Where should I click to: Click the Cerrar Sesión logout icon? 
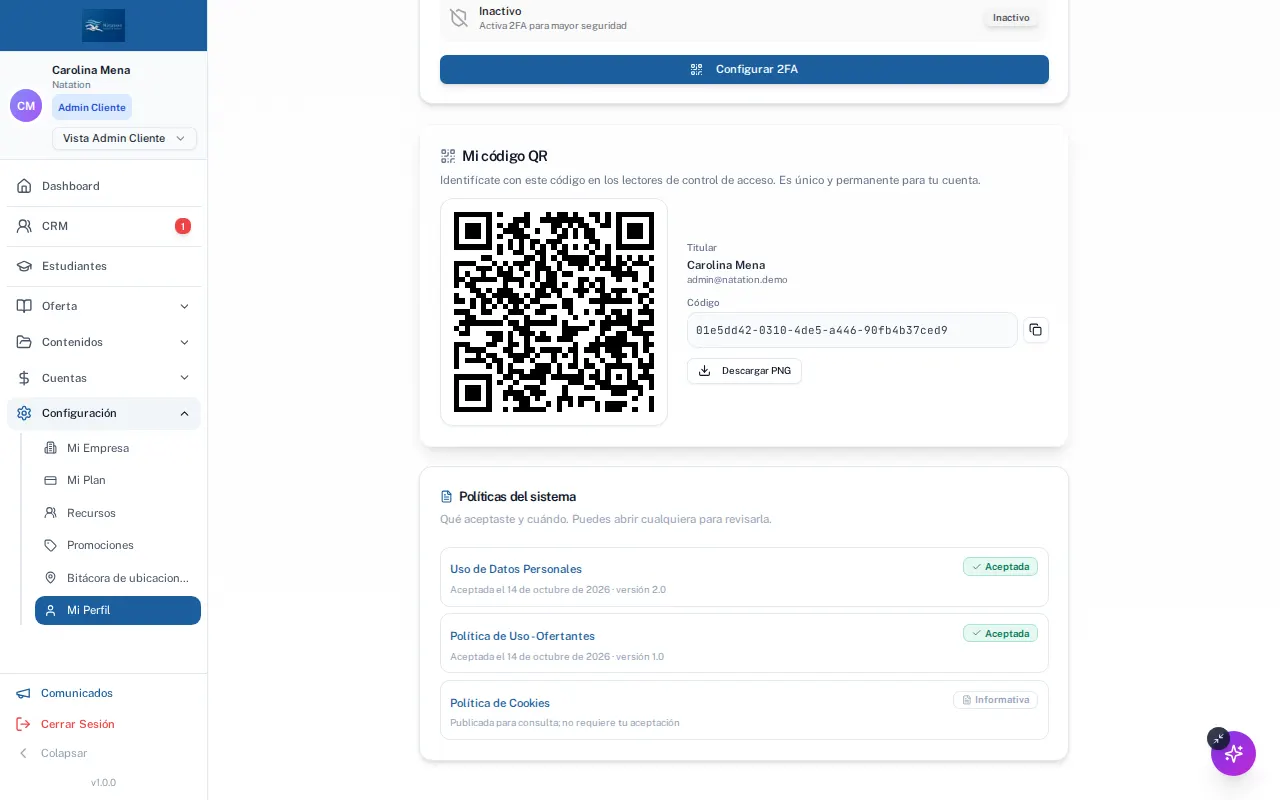tap(23, 724)
